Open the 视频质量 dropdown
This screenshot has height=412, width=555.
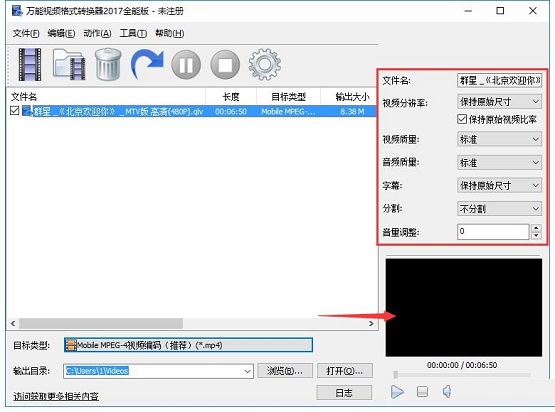(x=499, y=139)
